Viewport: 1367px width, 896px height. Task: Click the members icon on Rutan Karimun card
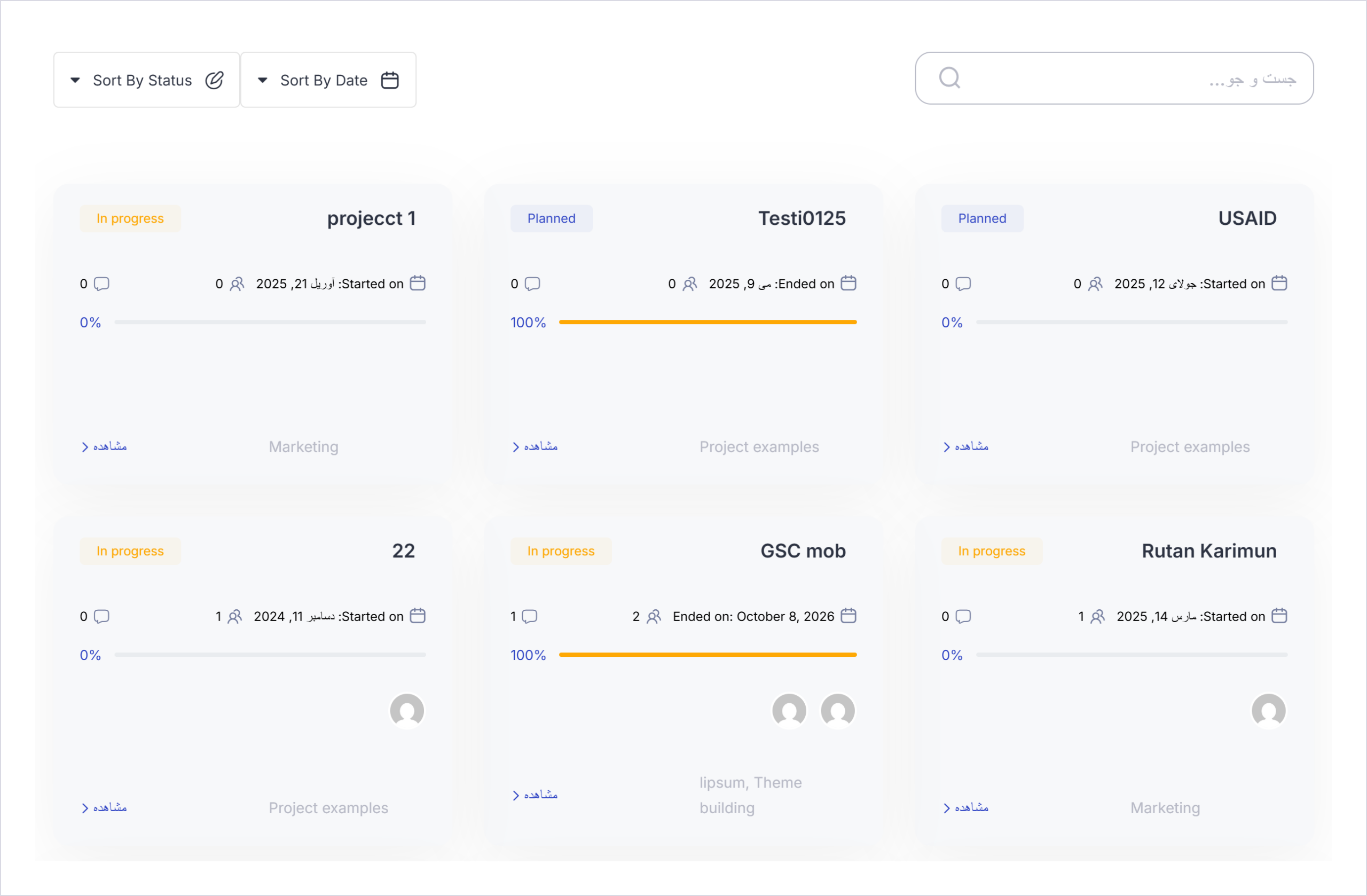pos(1098,616)
